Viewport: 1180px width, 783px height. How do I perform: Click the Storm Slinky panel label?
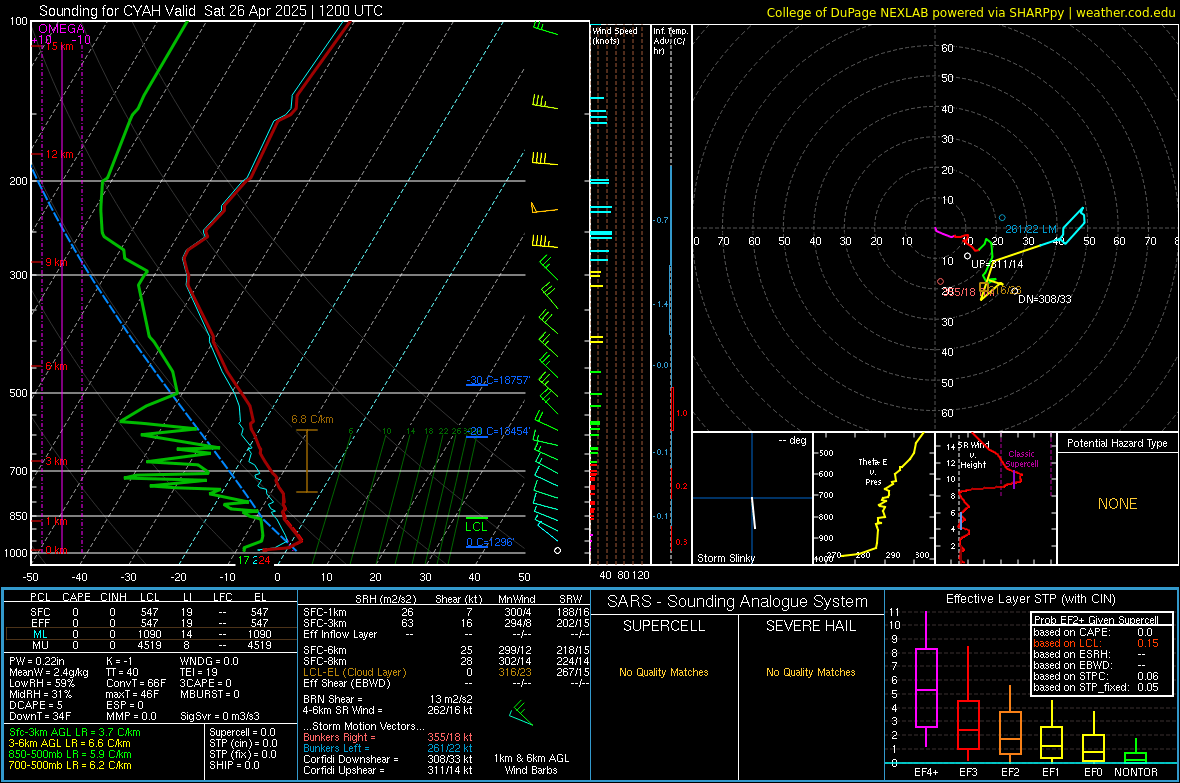coord(725,558)
